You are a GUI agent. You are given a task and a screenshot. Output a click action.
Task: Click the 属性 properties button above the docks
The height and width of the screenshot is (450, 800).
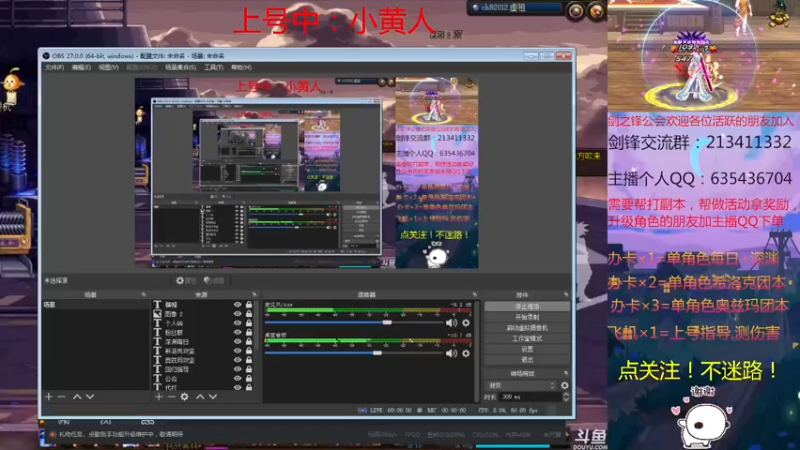186,281
